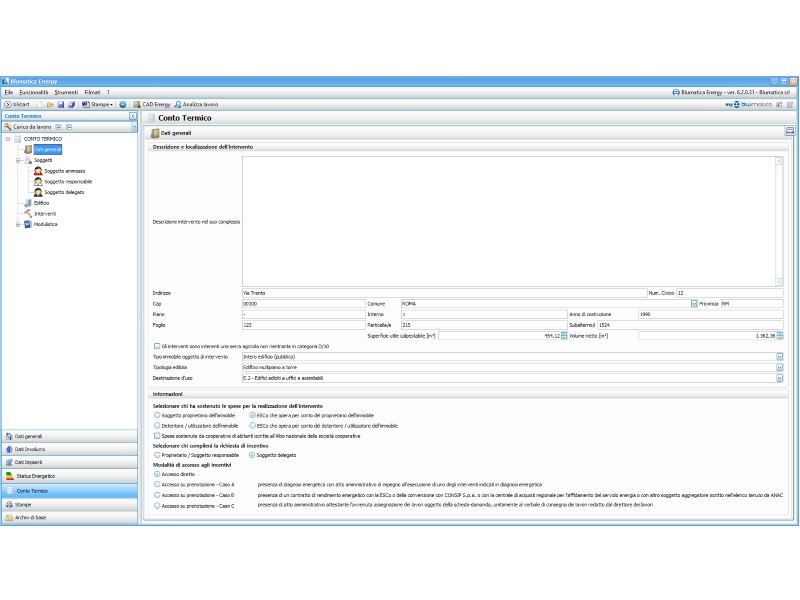The image size is (800, 600).
Task: Open the Strumenti menu
Action: pyautogui.click(x=66, y=92)
